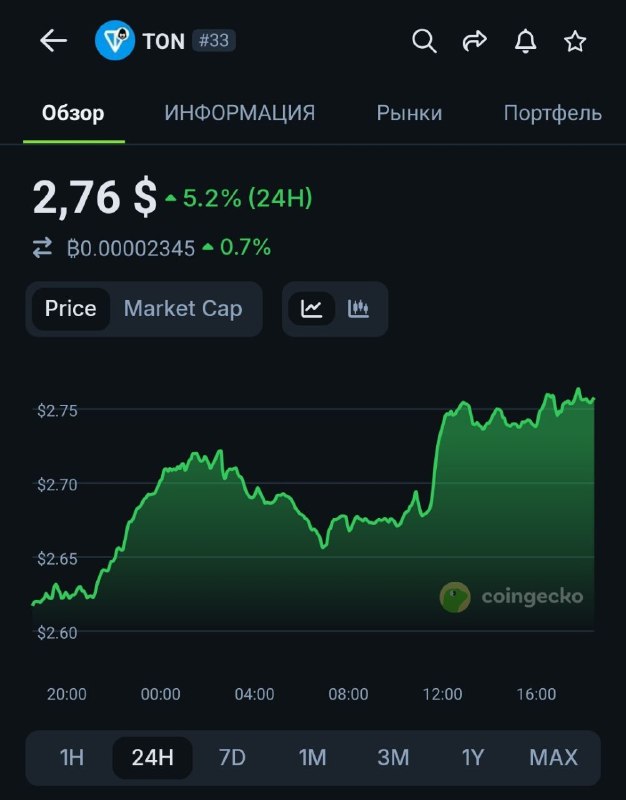Screen dimensions: 626x800
Task: Tap the #33 rank badge
Action: coord(215,41)
